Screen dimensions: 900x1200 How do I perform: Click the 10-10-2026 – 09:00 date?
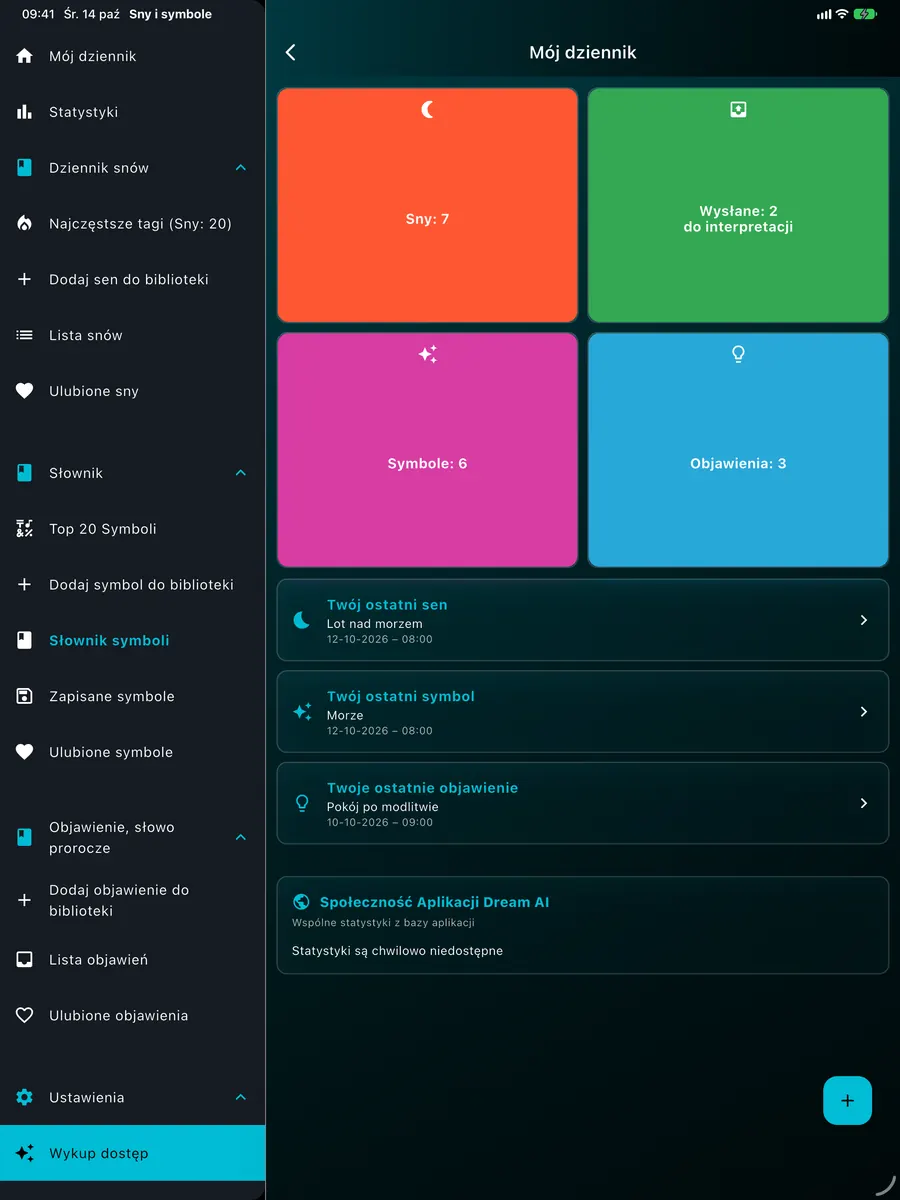click(380, 822)
